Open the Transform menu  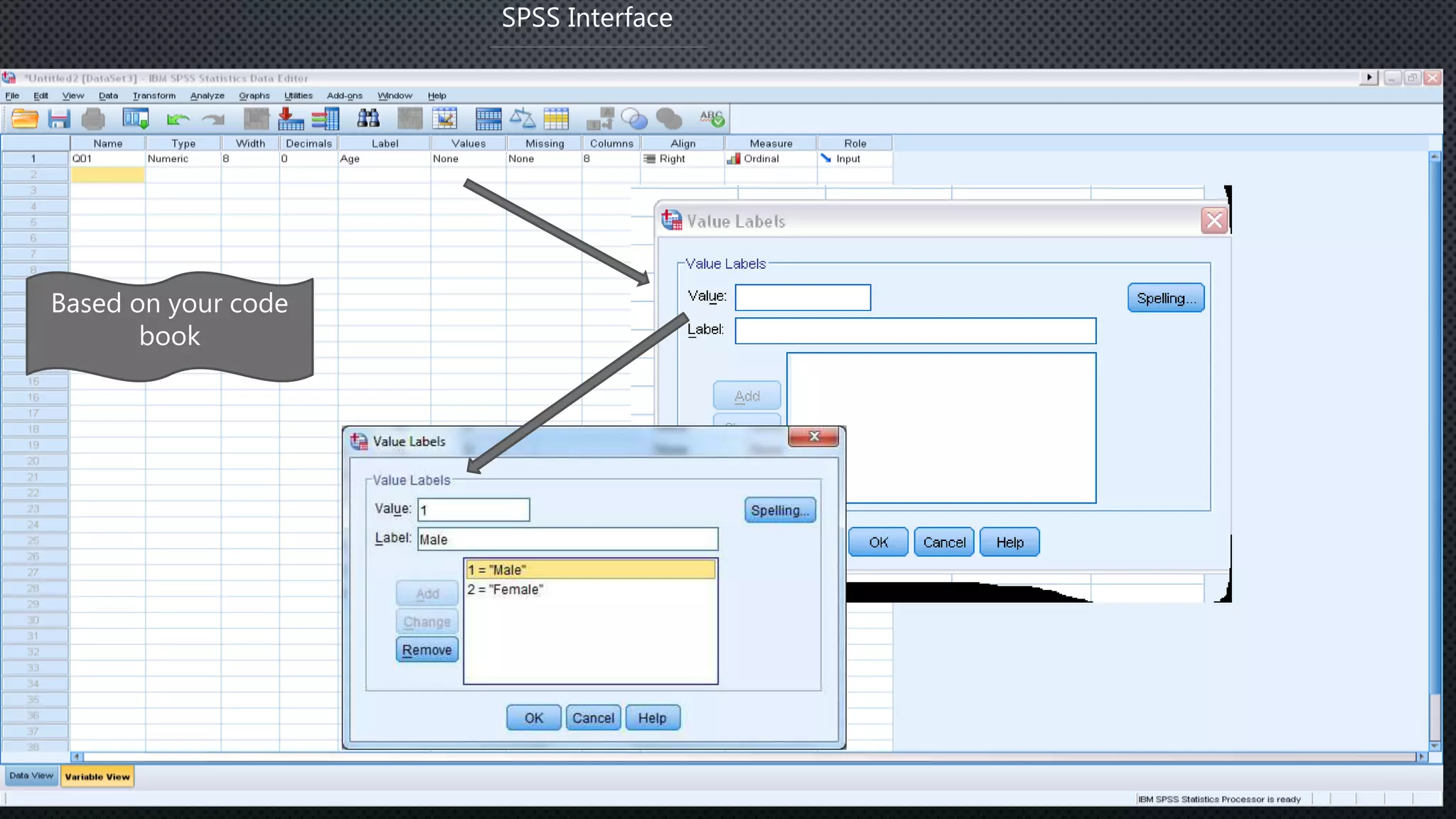154,96
